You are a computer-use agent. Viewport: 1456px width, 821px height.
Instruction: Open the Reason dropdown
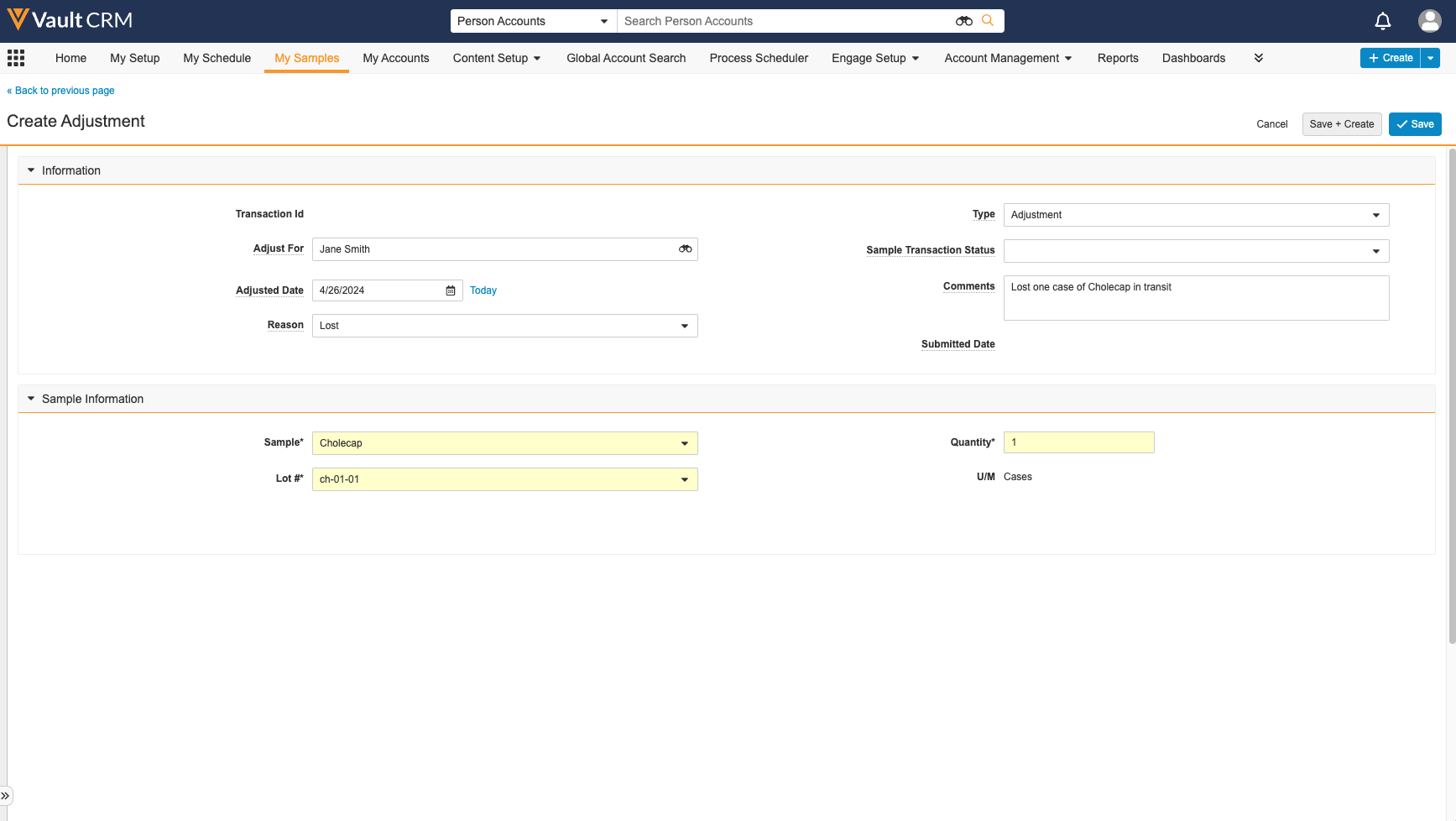(x=504, y=326)
